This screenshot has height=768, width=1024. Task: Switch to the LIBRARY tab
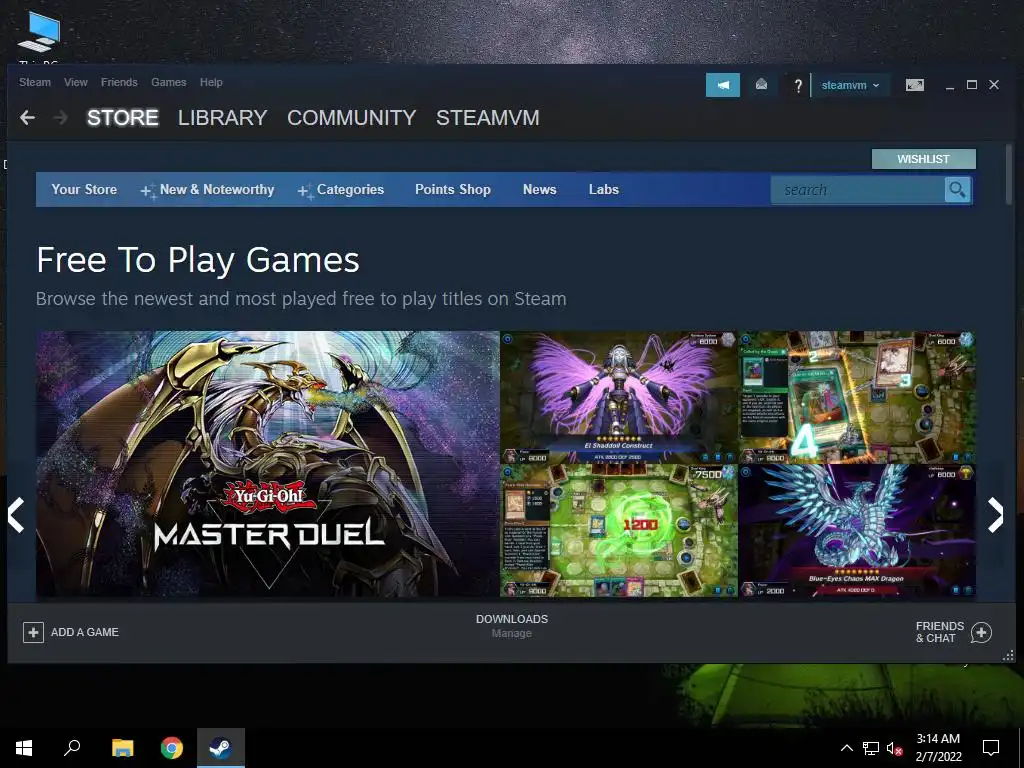pos(222,118)
